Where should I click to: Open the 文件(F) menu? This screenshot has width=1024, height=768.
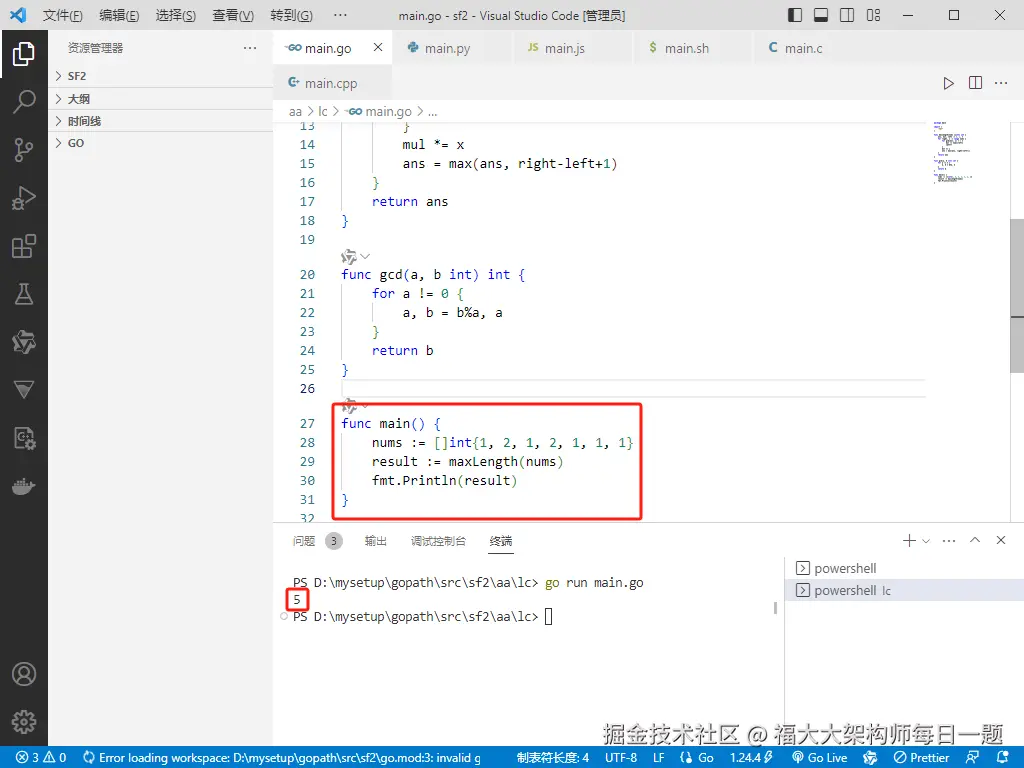tap(63, 15)
